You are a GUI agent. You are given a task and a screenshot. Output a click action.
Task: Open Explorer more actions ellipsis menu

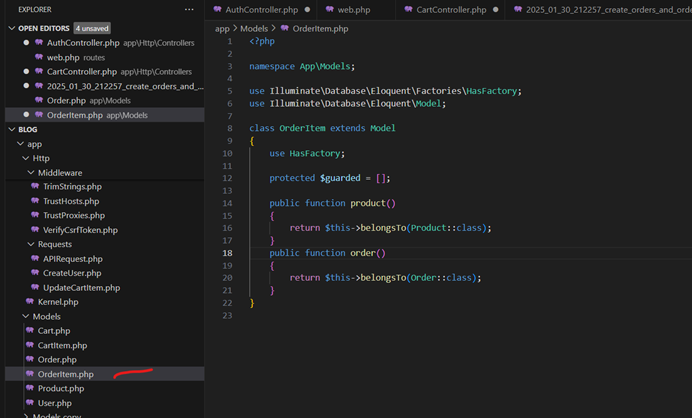189,9
